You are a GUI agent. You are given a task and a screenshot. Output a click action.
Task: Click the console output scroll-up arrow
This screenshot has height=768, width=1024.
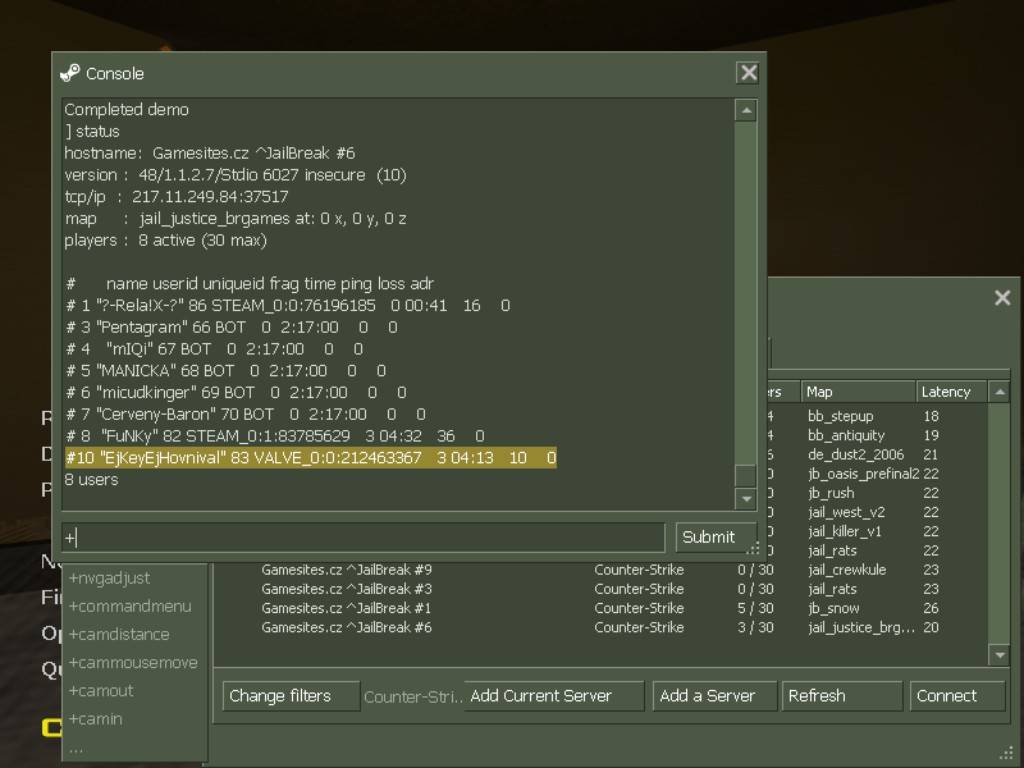pyautogui.click(x=746, y=110)
